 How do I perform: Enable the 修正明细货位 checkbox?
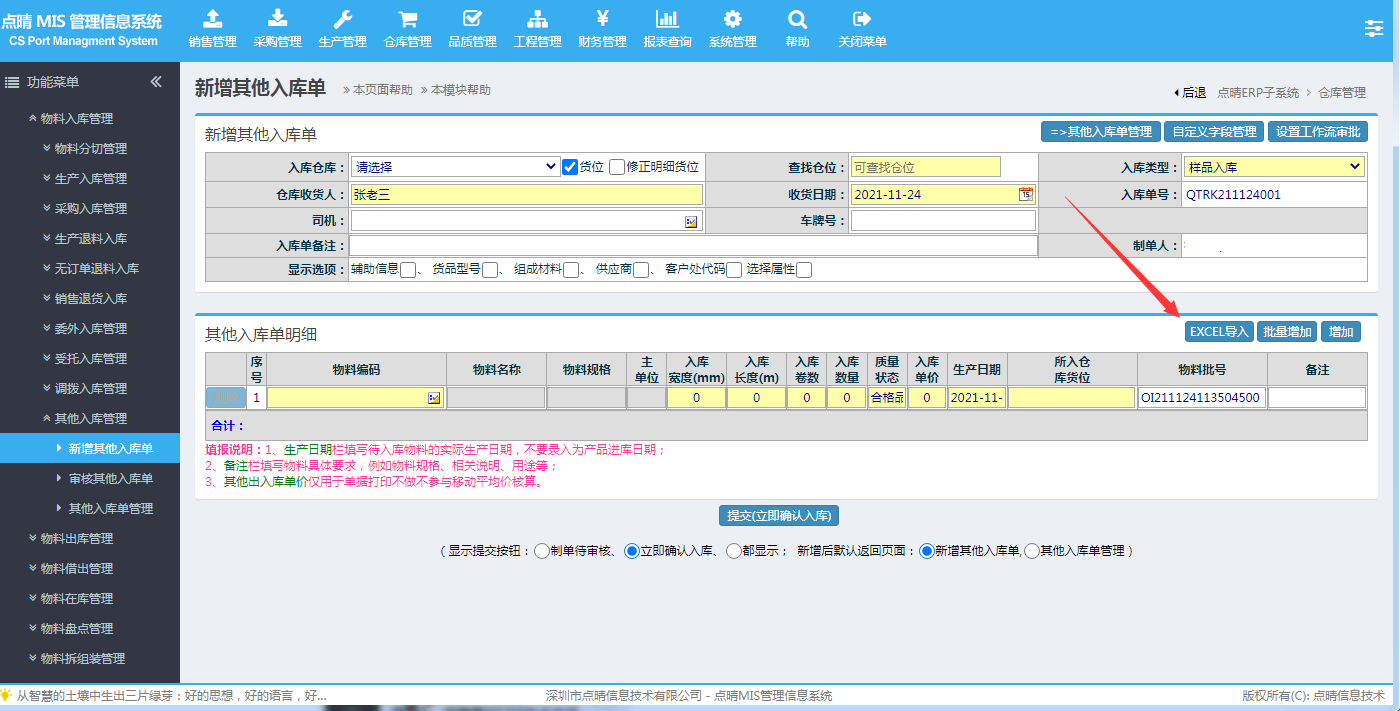point(617,167)
